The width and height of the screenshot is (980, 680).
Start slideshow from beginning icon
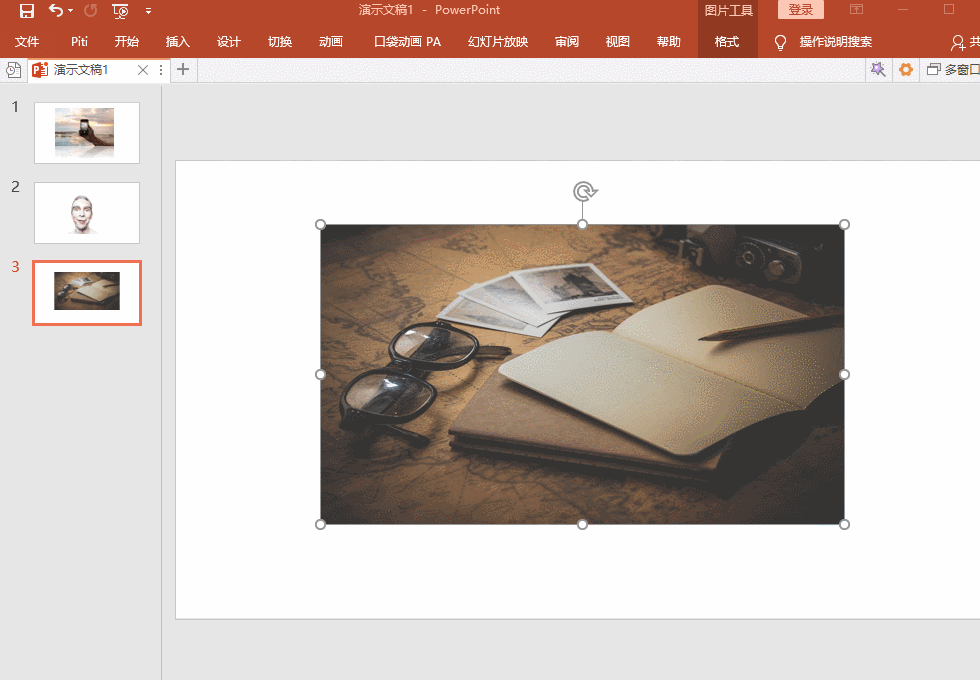[x=120, y=11]
